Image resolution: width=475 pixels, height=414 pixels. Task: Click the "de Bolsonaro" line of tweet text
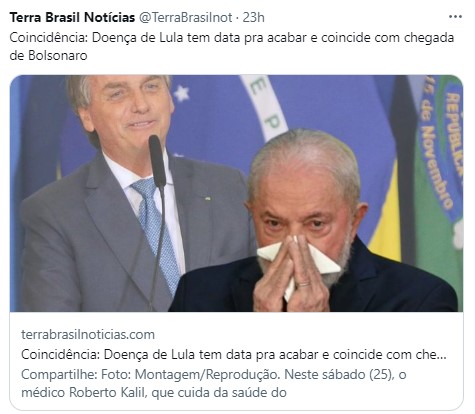48,55
